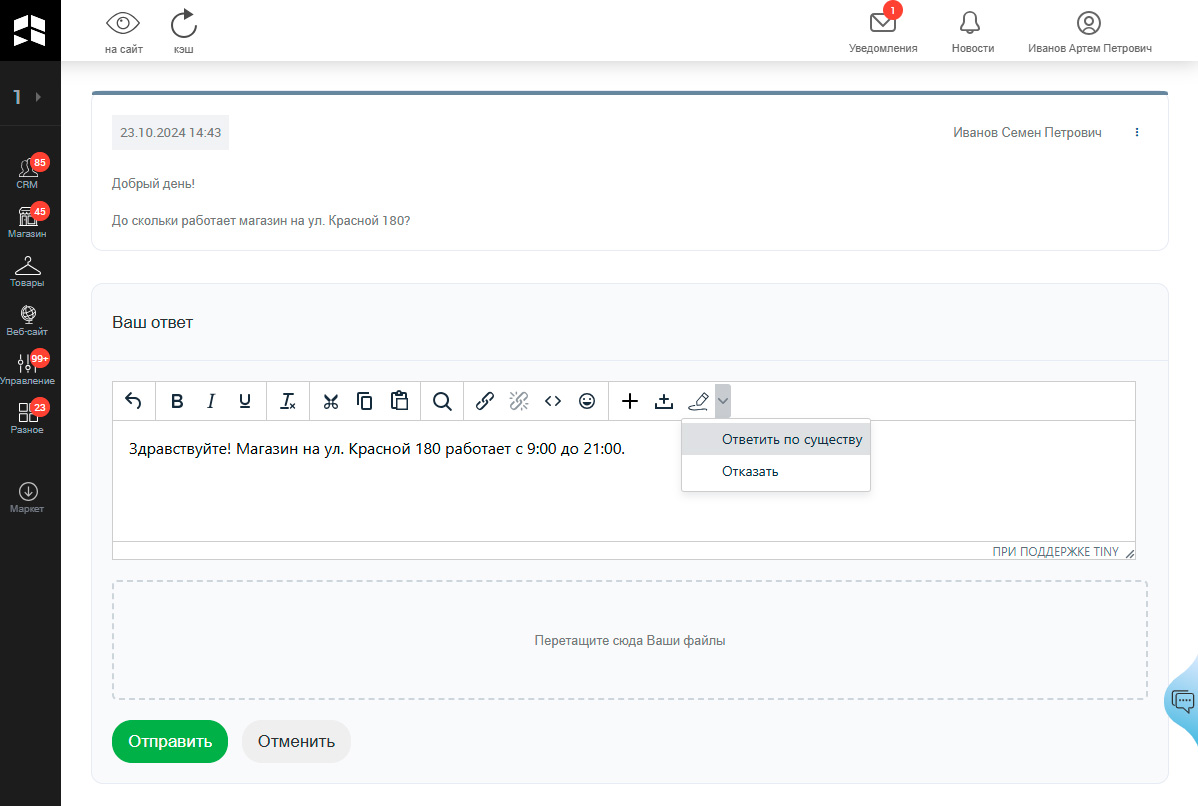Clear text formatting
1198x806 pixels.
click(288, 401)
